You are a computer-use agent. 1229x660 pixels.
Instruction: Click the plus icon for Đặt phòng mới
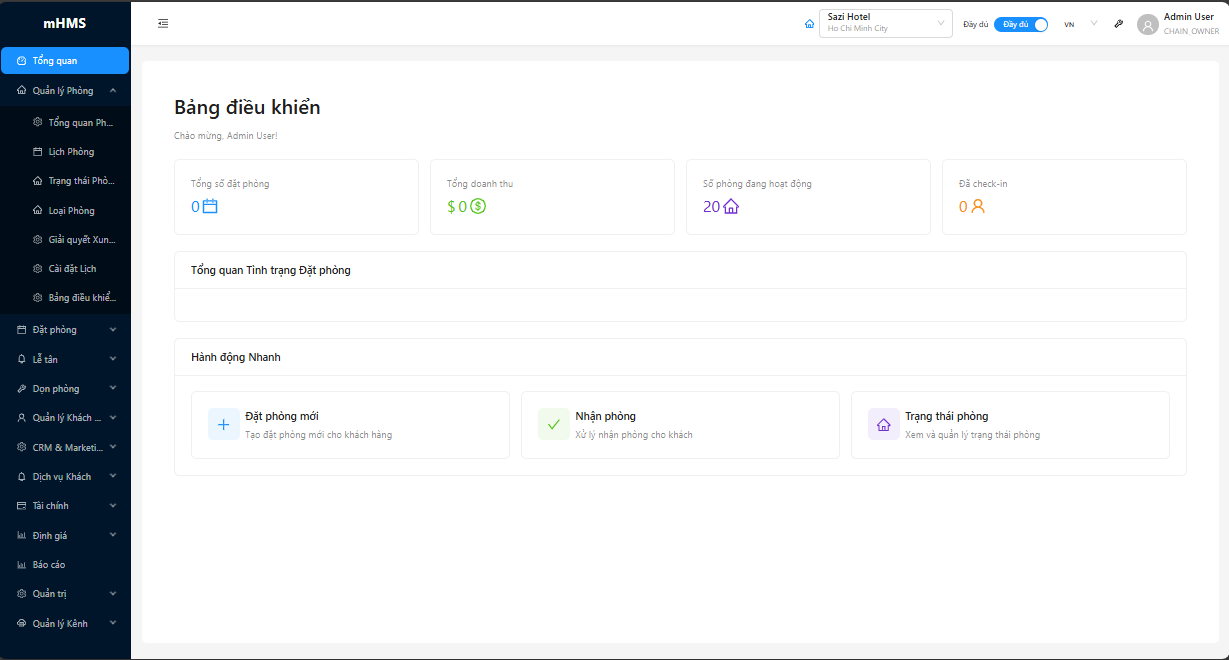[x=223, y=424]
